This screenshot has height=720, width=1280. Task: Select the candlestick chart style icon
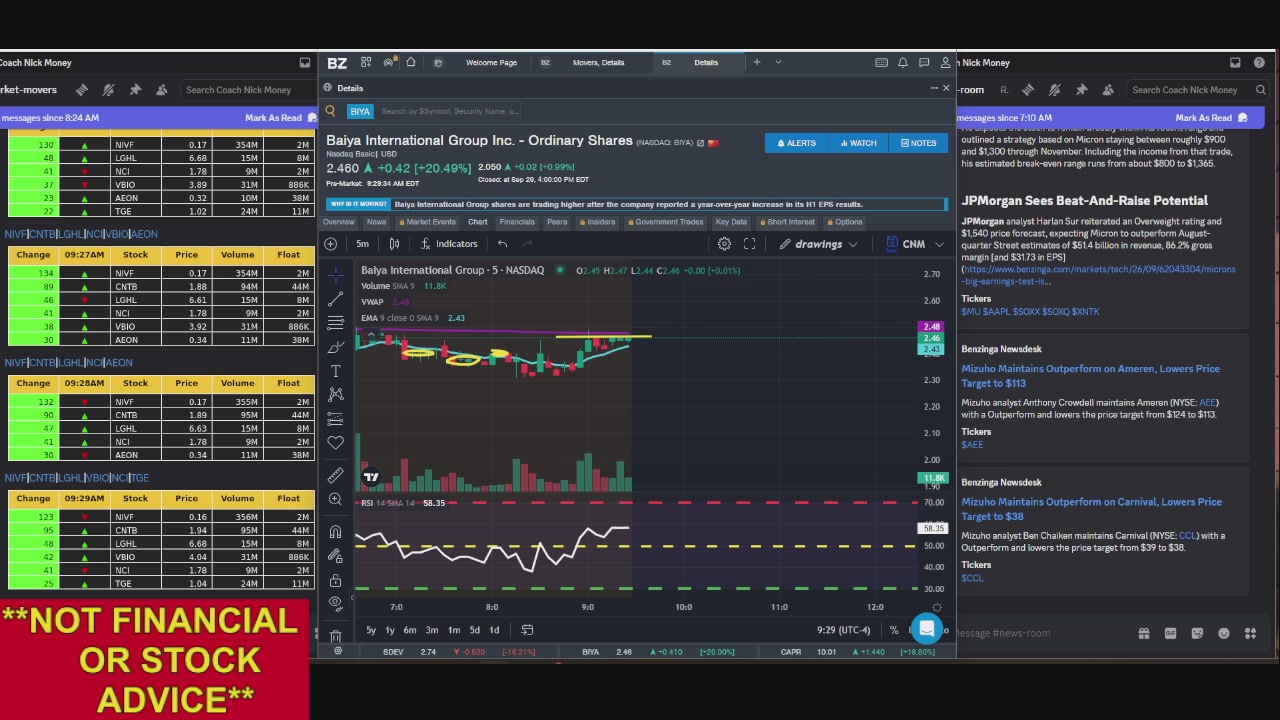coord(394,244)
